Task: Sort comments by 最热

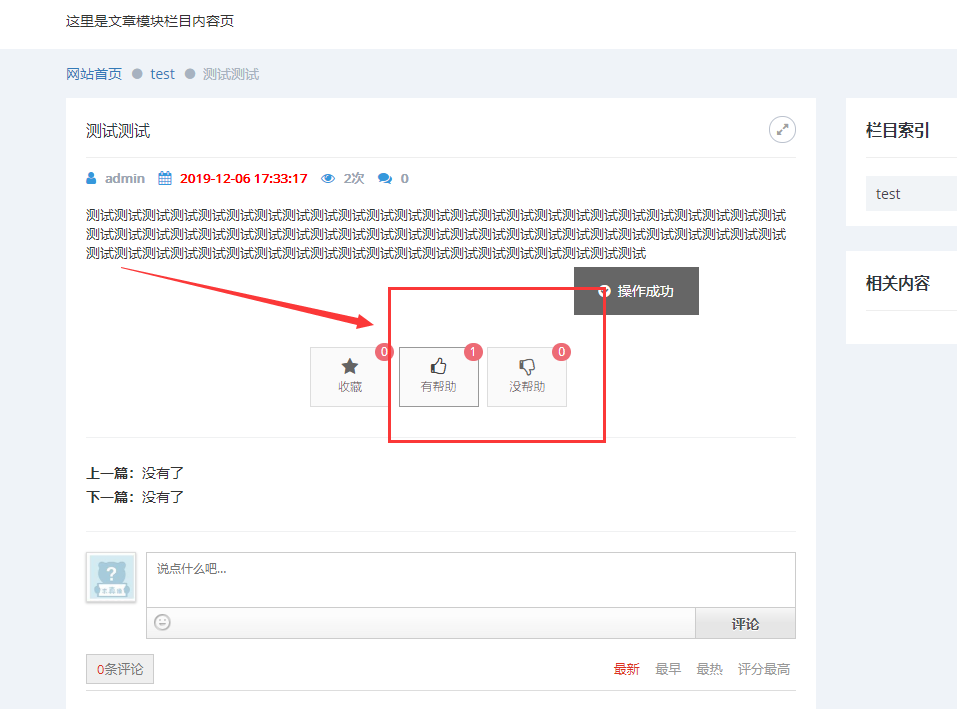Action: click(x=709, y=669)
